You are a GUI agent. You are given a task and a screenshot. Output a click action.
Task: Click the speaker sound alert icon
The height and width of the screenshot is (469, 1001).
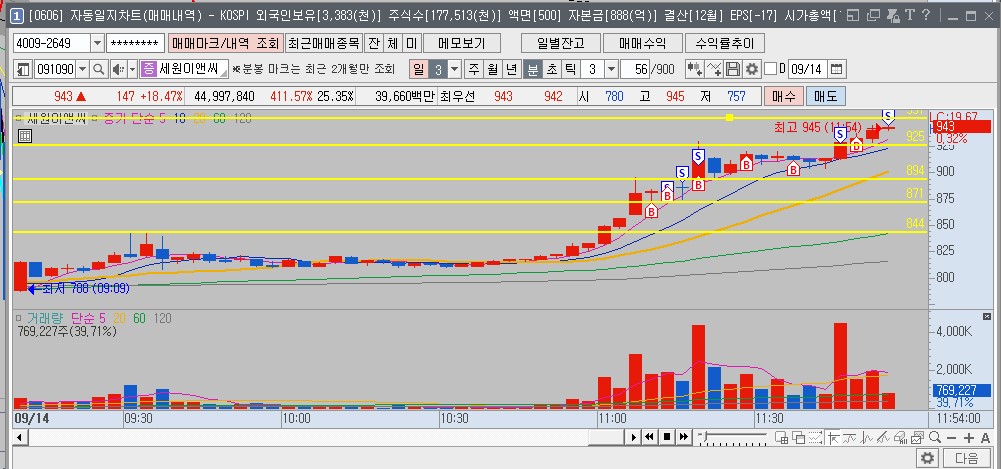(x=118, y=69)
